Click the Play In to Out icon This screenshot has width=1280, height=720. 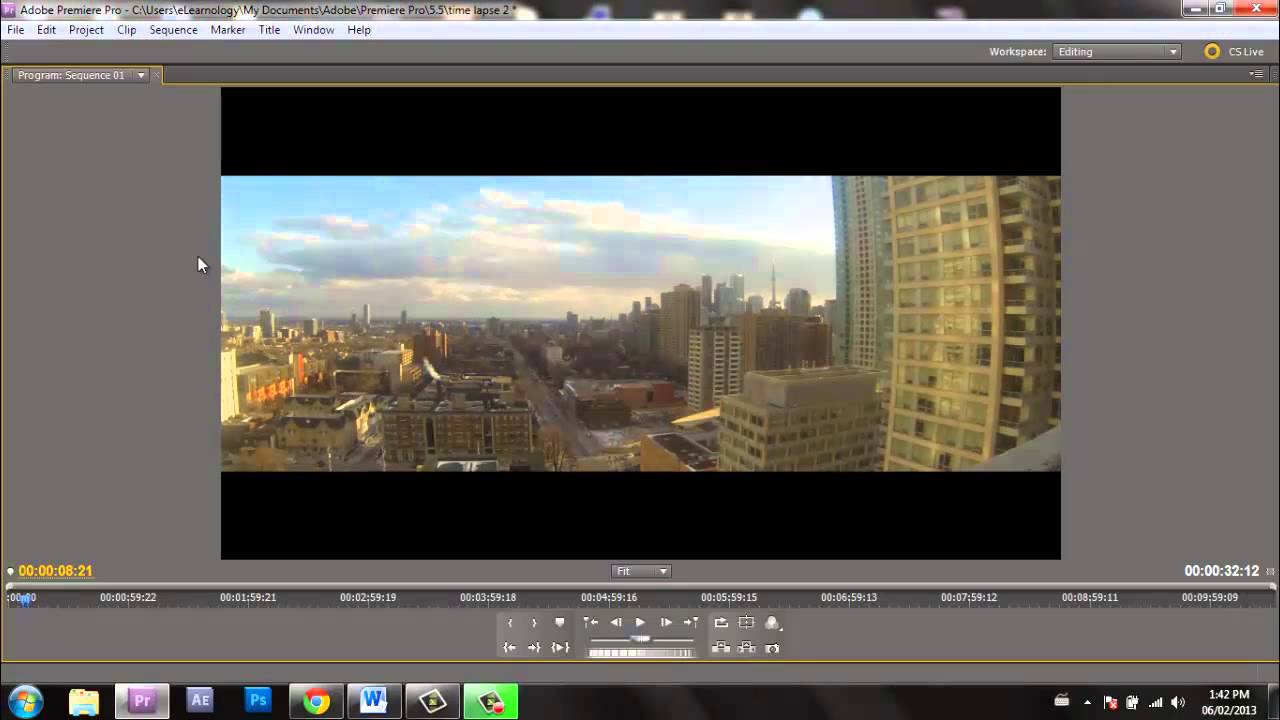coord(561,648)
